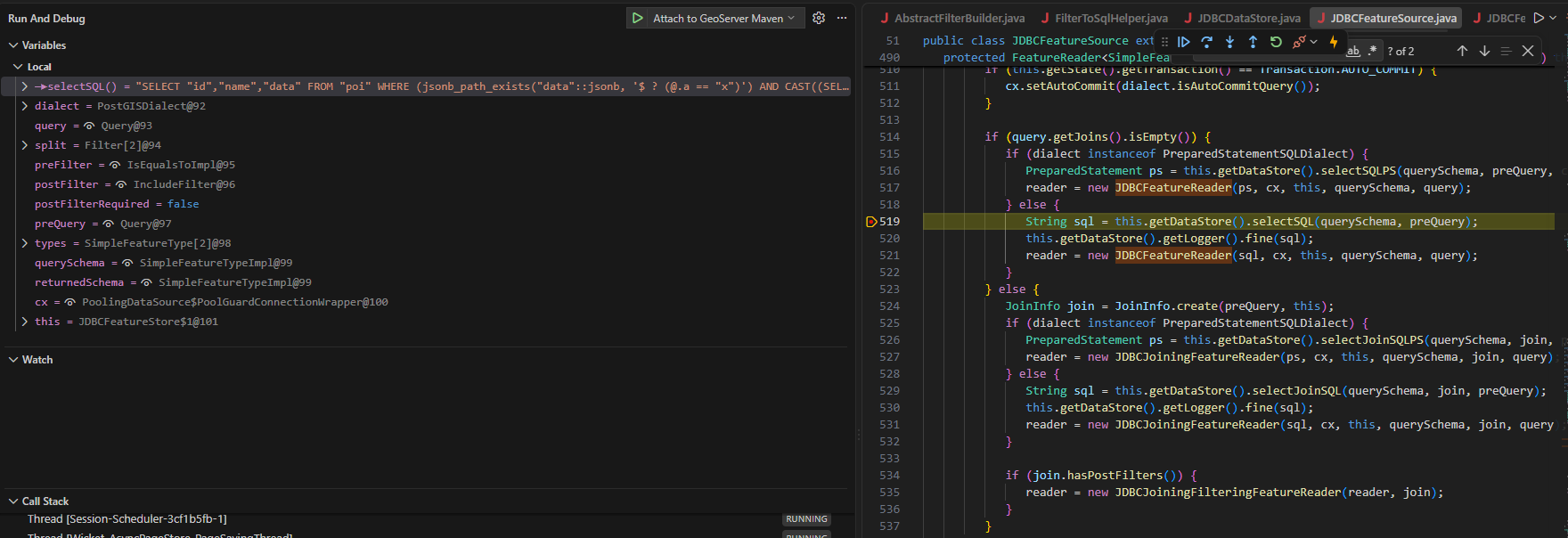Click eye icon for returnedSchema variable

146,282
